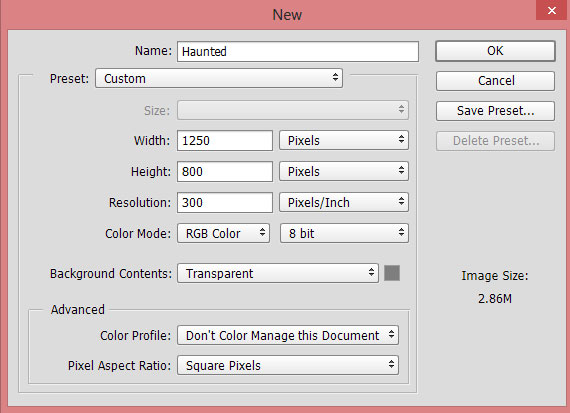570x413 pixels.
Task: Click the gray background color swatch
Action: [x=392, y=273]
